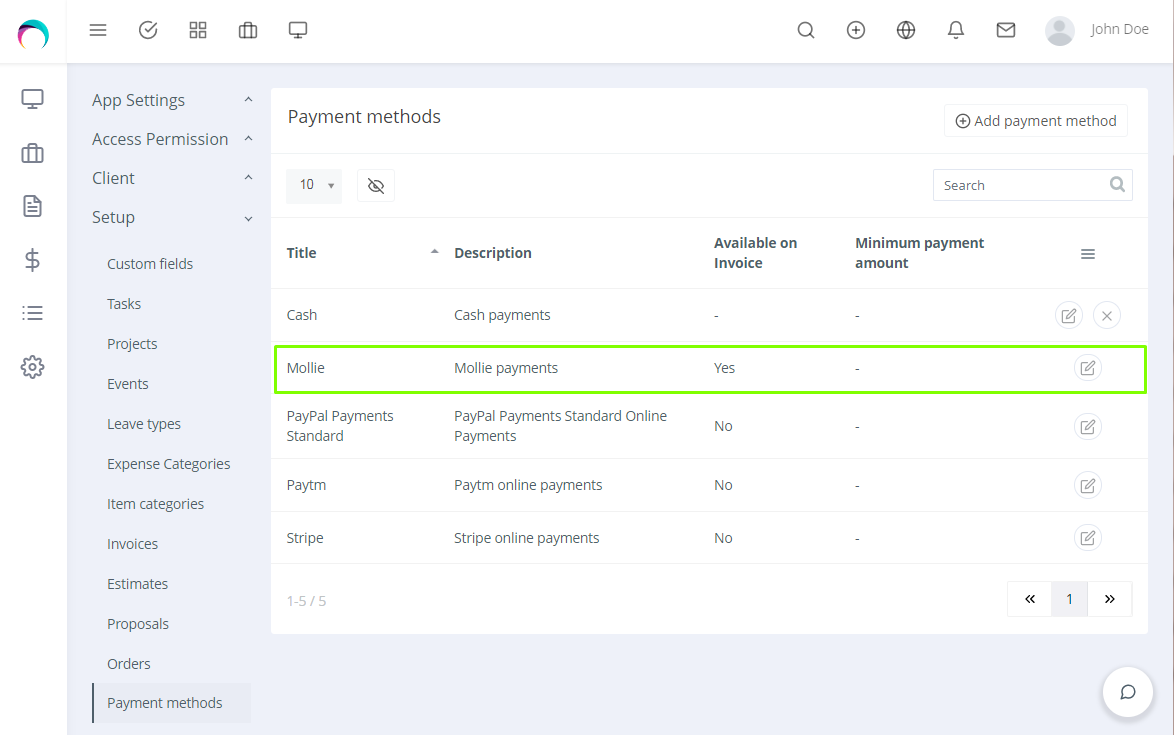Open the rows-per-page dropdown showing 10
This screenshot has height=735, width=1174.
click(x=314, y=186)
